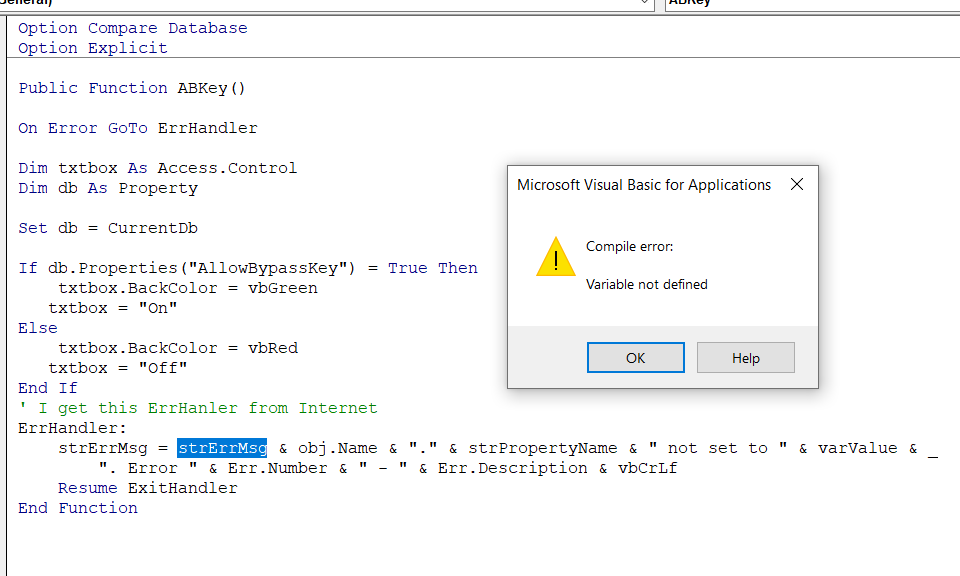Click the 'Option Compare Database' line
960x576 pixels.
(133, 28)
